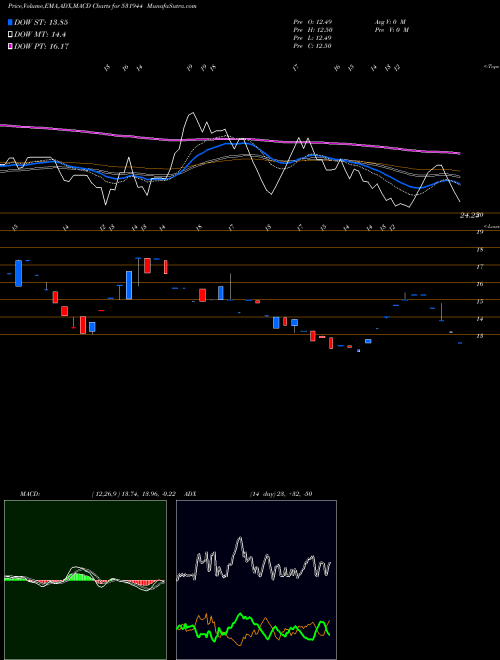
Task: Select the 'DOW MT: 14.4' legend text
Action: coord(40,35)
